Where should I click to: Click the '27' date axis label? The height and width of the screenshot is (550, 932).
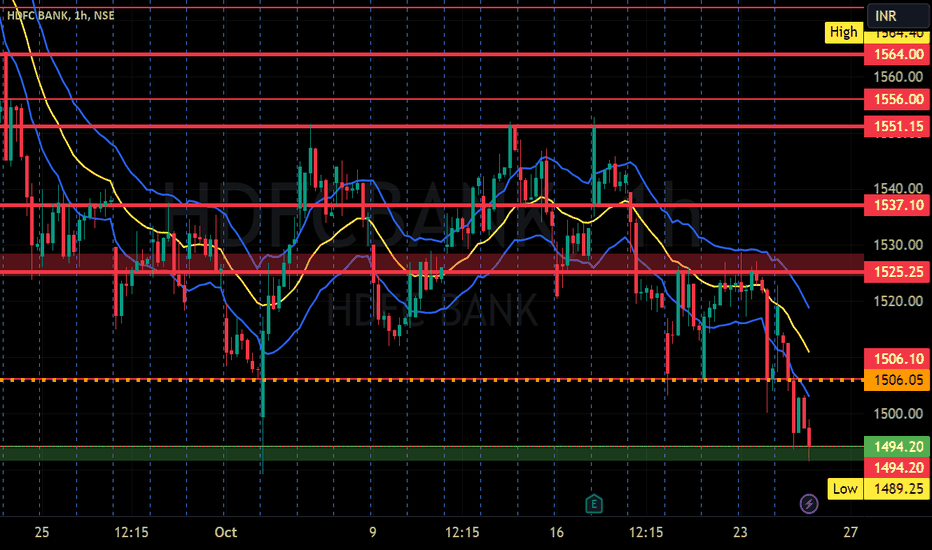[x=851, y=532]
